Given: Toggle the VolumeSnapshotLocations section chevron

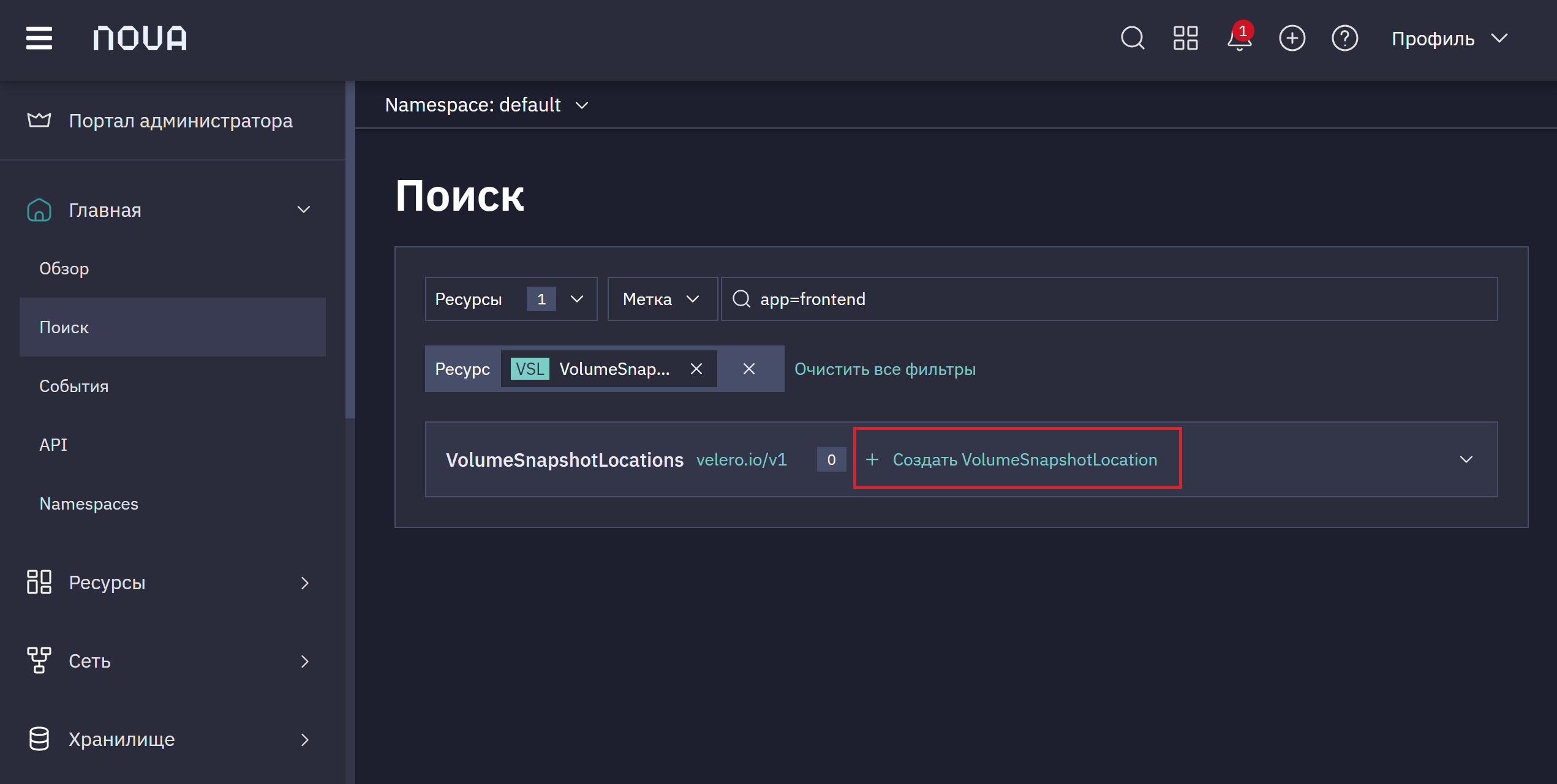Looking at the screenshot, I should pos(1466,459).
